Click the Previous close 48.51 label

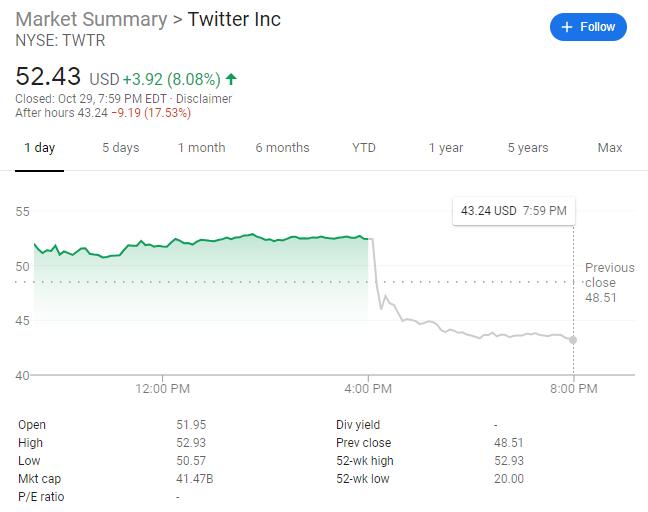click(610, 282)
